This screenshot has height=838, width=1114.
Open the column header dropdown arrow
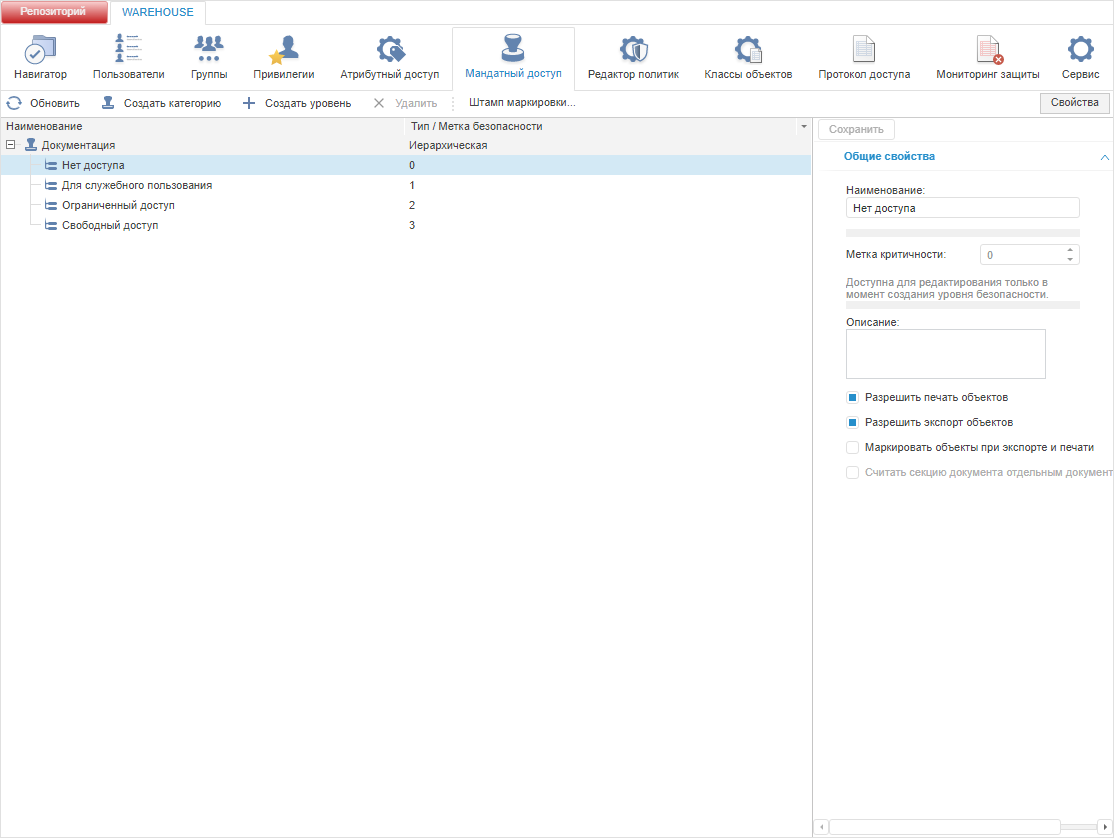coord(804,126)
